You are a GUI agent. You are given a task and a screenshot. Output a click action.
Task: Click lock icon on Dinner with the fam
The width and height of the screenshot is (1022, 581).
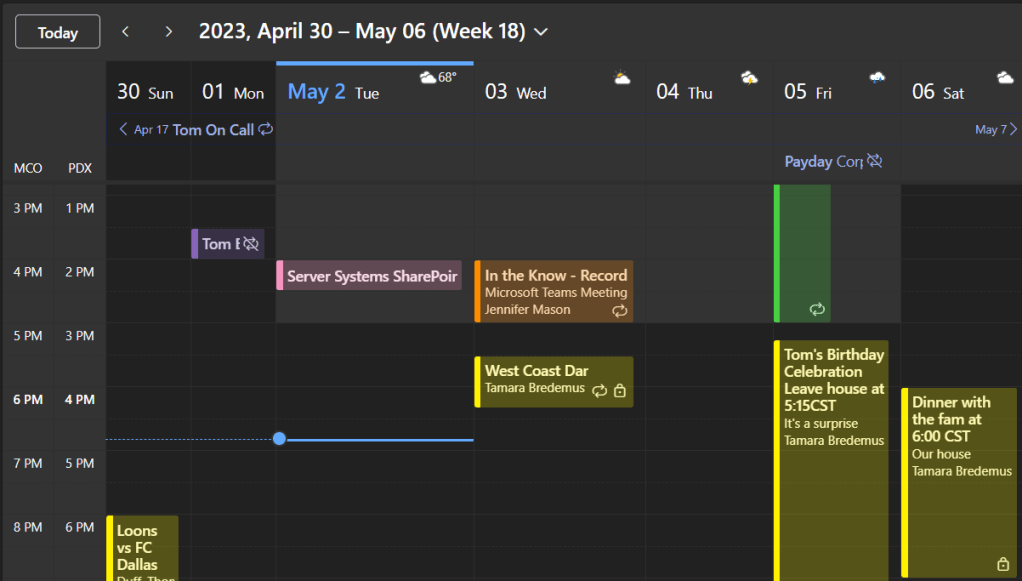click(x=1003, y=564)
